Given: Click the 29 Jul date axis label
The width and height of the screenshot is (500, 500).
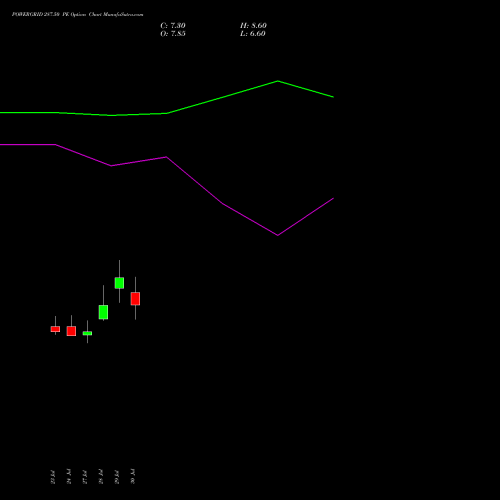Looking at the screenshot, I should point(117,477).
